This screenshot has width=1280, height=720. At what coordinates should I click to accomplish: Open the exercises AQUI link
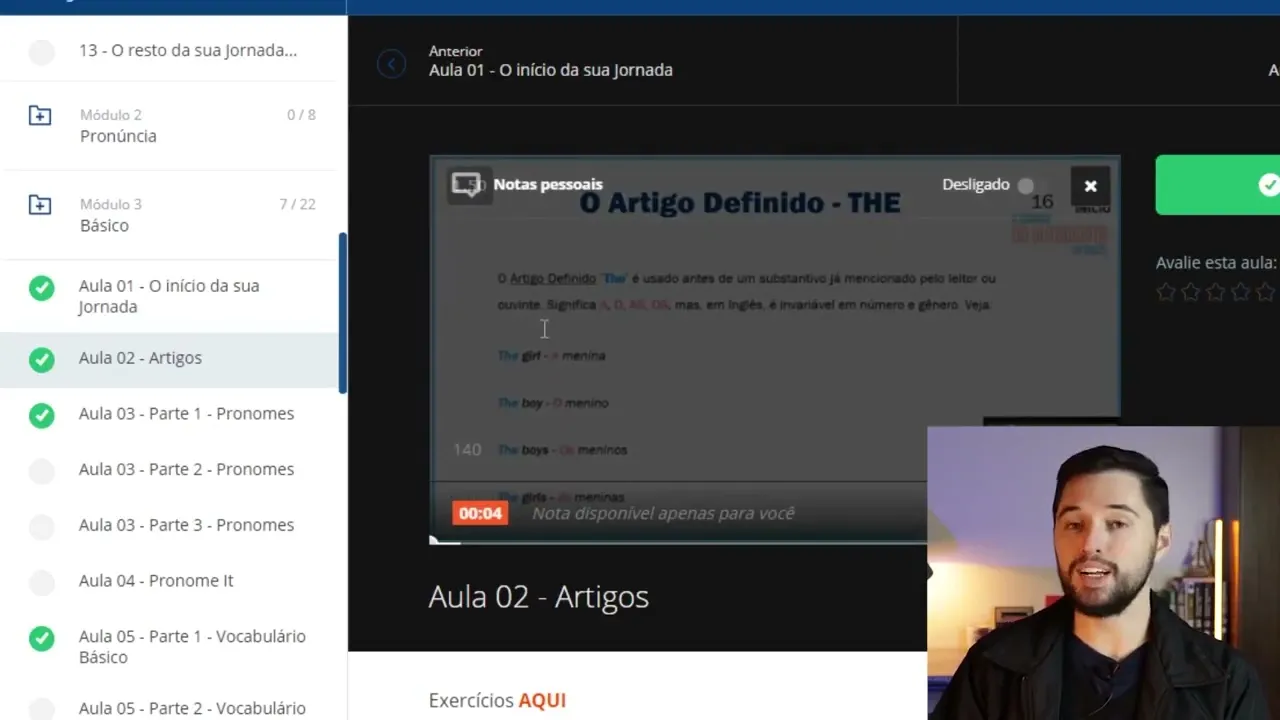542,700
